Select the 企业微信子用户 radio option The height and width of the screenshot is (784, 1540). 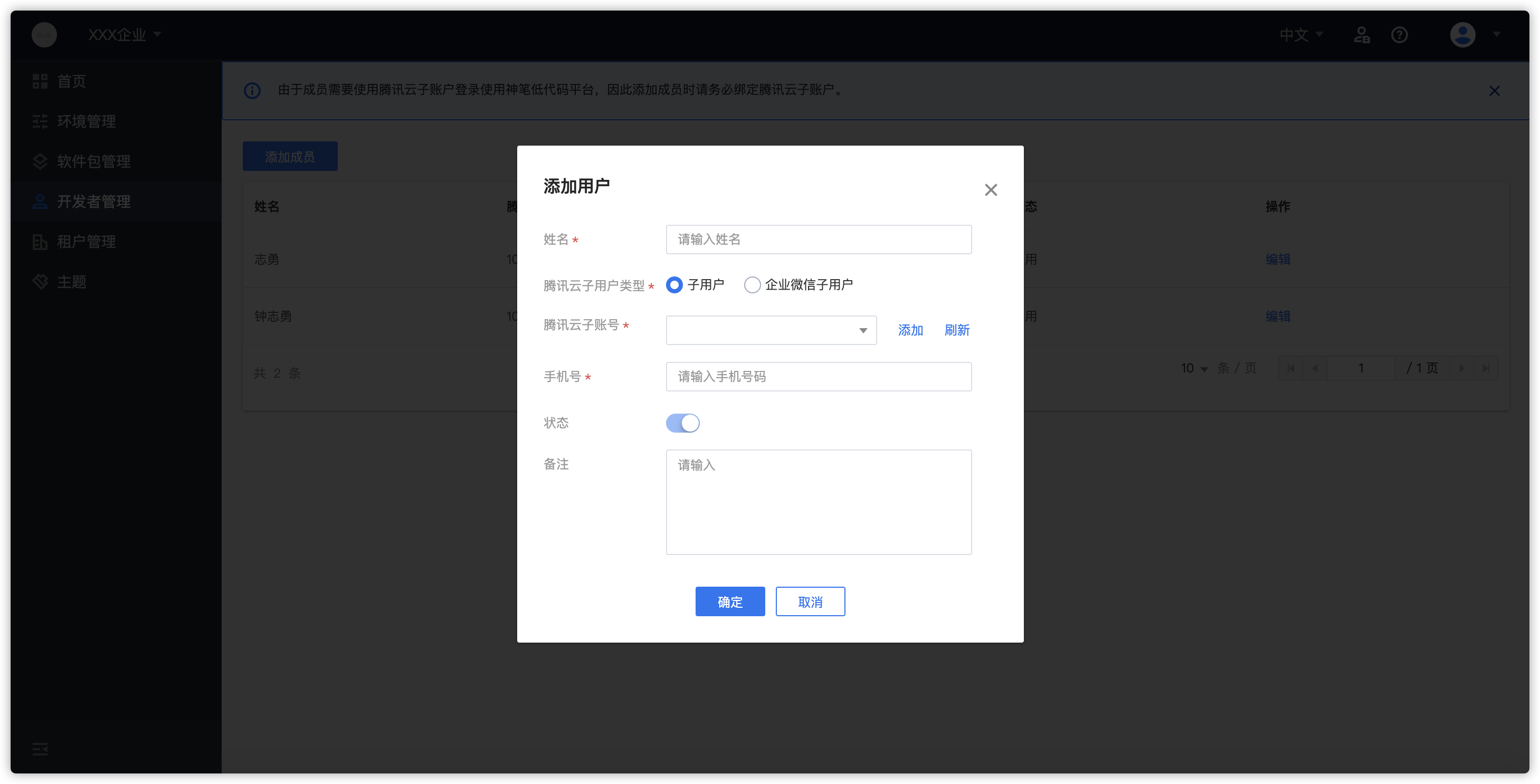click(798, 285)
